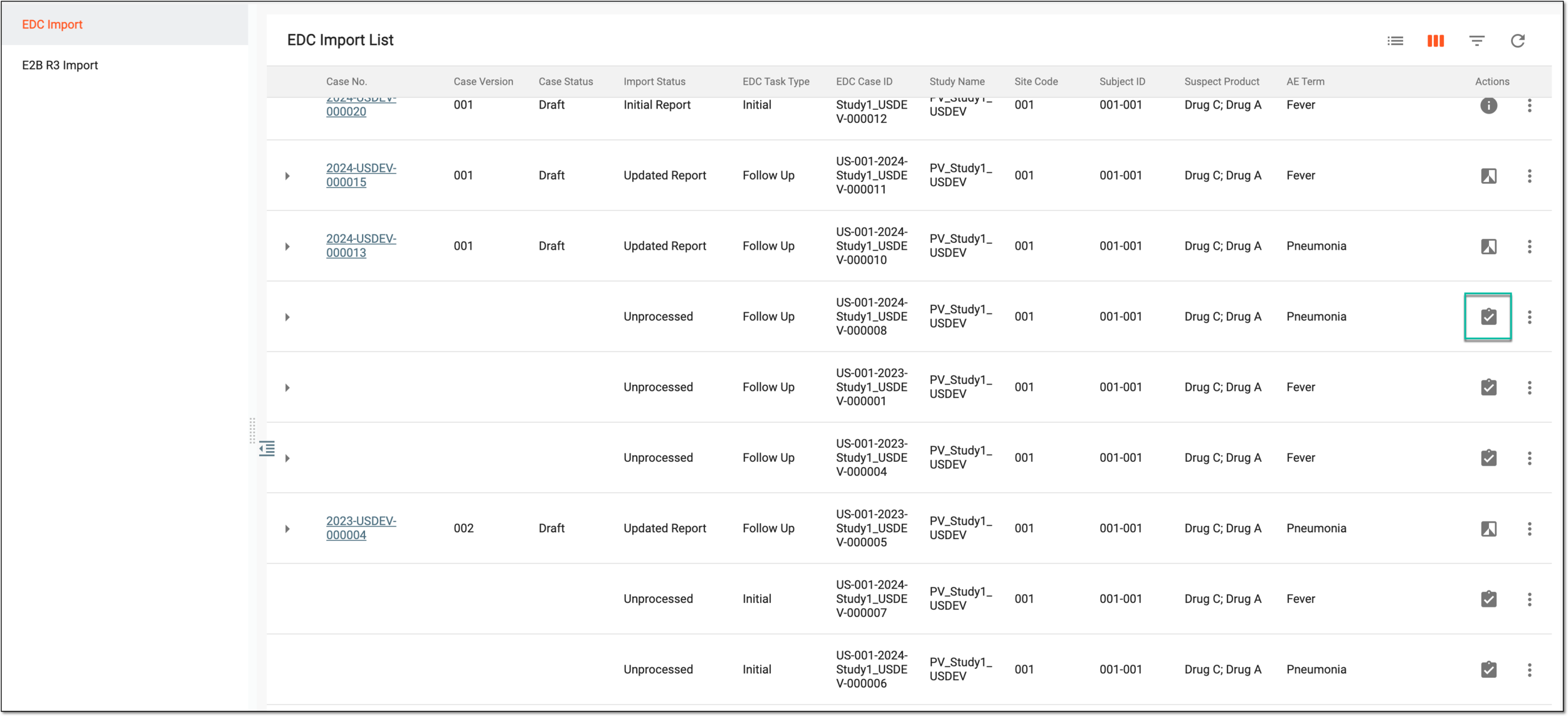Click the Case Status column header
The image size is (1568, 716).
pos(565,82)
